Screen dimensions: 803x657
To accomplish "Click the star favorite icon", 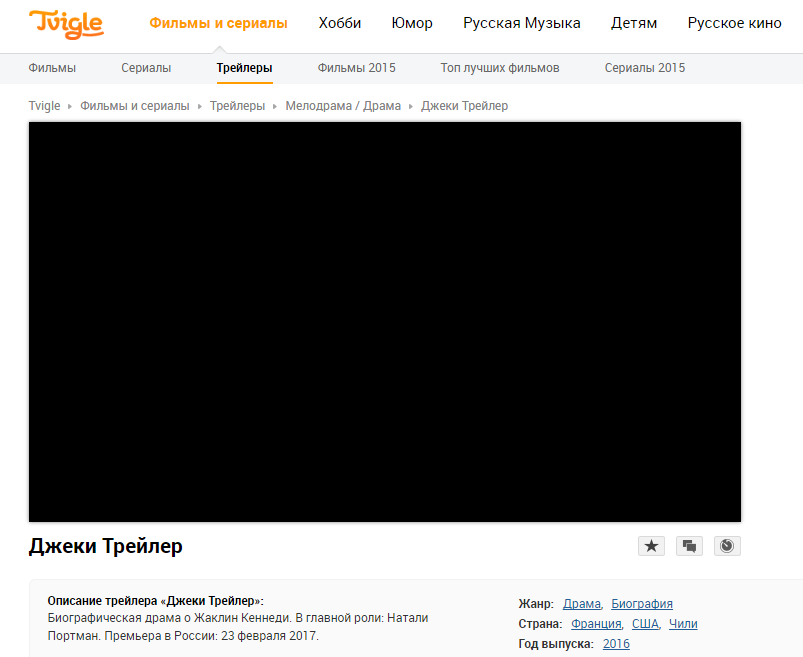I will (x=651, y=546).
